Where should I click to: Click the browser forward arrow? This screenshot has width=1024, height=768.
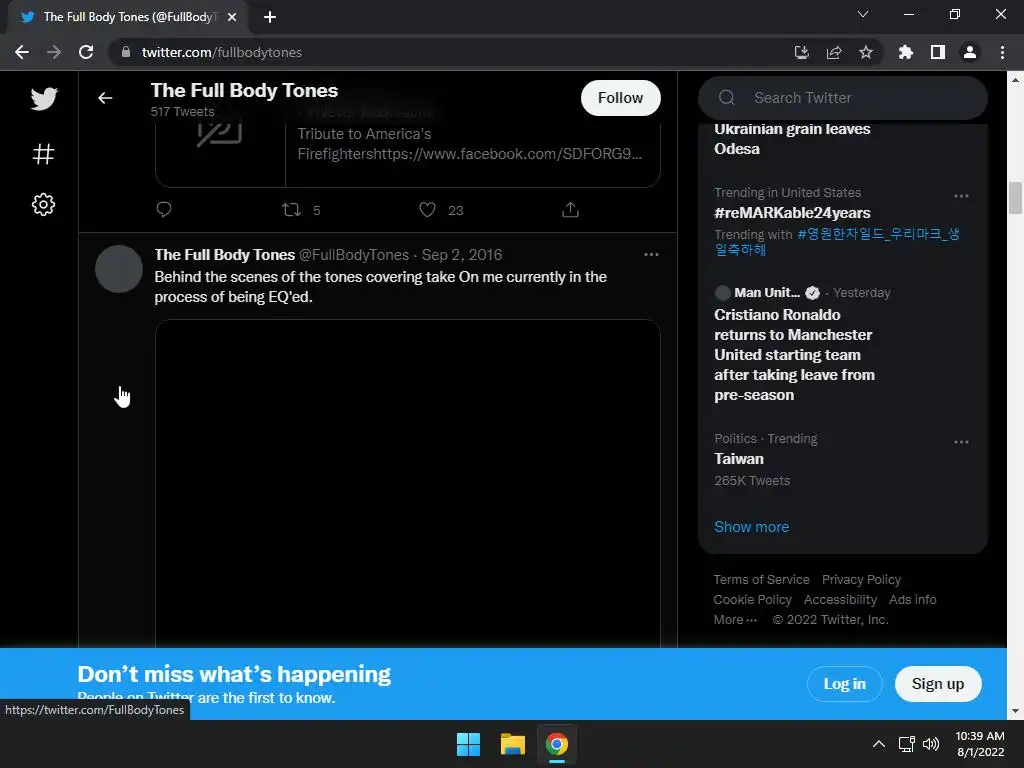tap(54, 52)
